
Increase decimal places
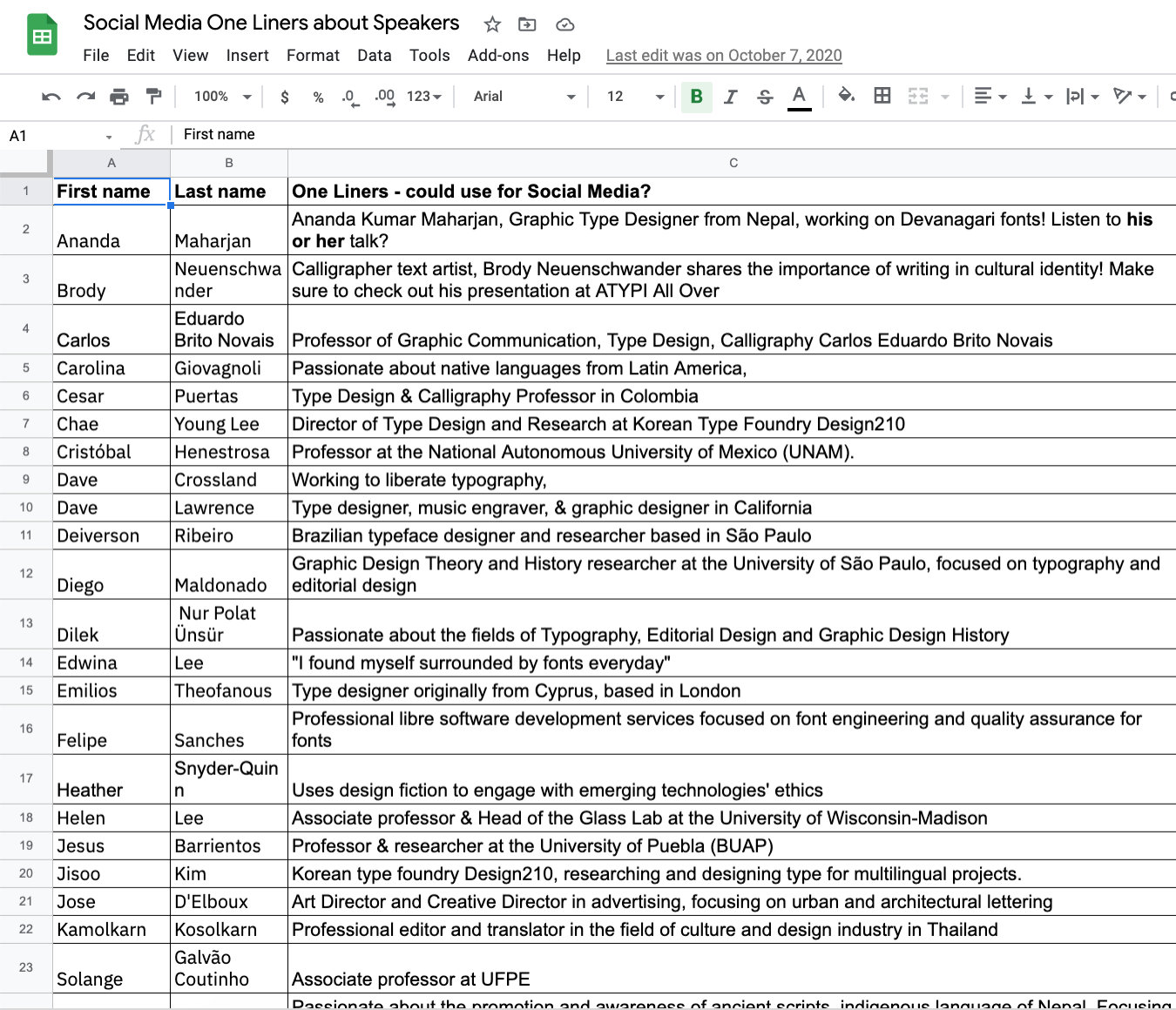384,97
